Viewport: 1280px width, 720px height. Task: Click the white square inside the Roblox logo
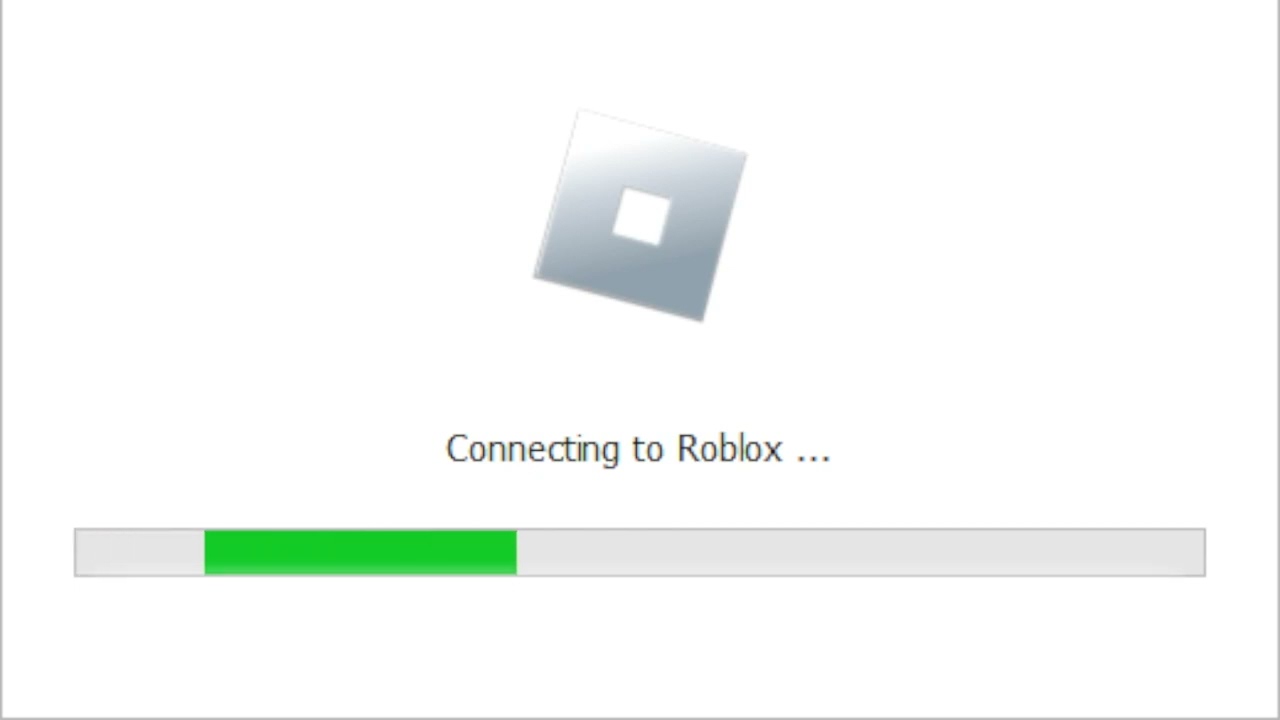click(641, 217)
